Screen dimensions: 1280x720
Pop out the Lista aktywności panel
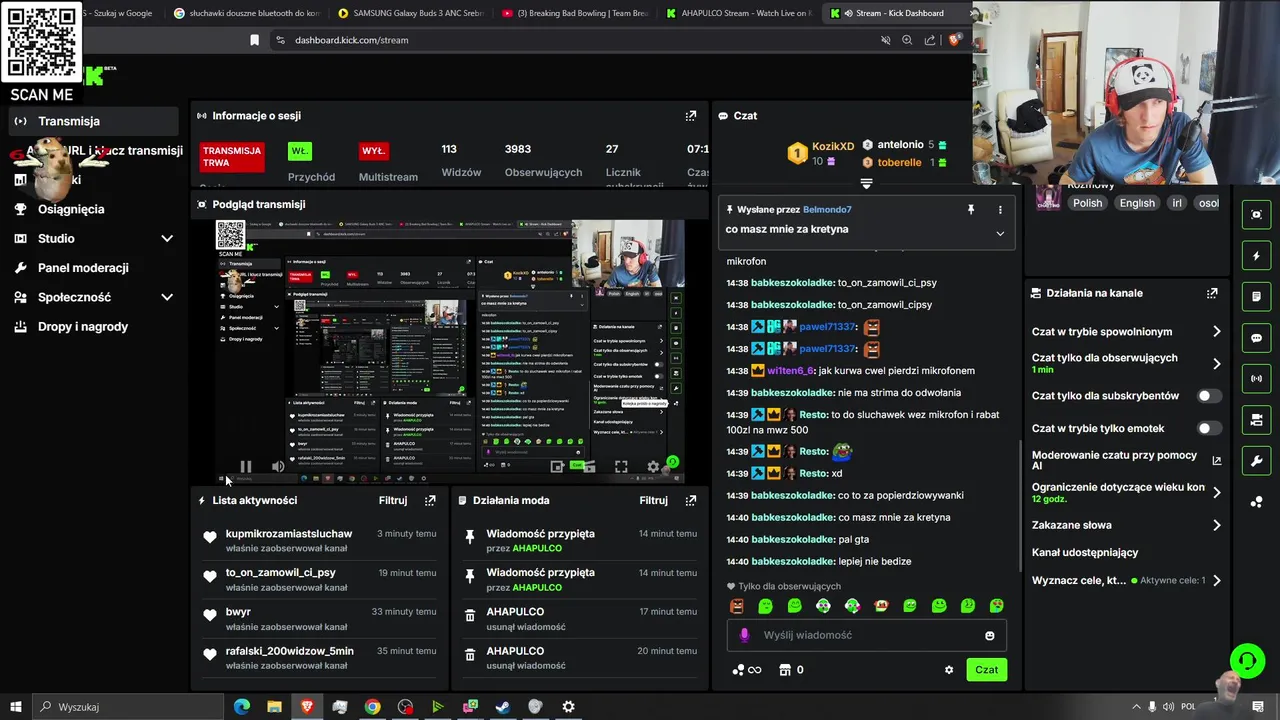tap(430, 500)
